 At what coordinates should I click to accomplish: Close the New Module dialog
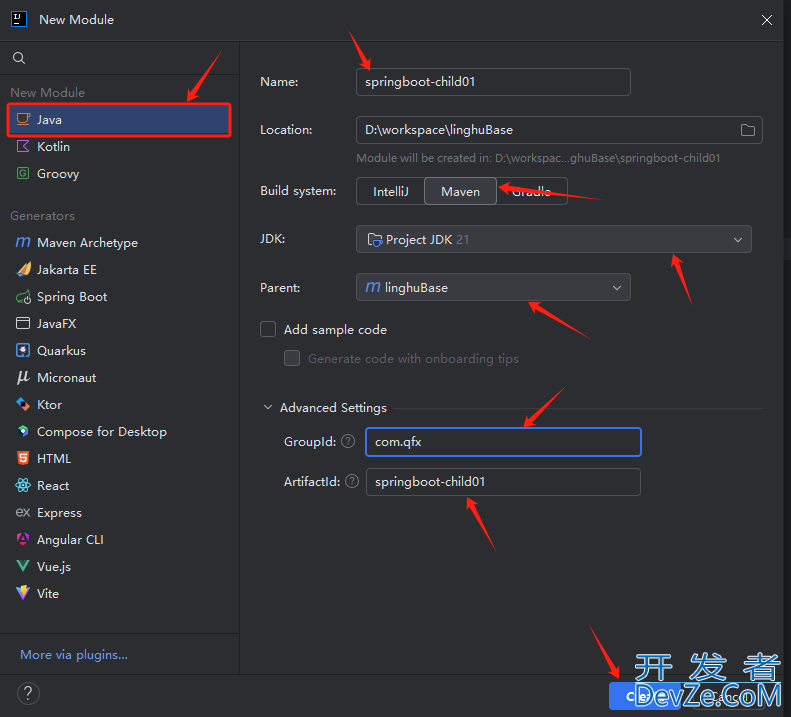767,20
